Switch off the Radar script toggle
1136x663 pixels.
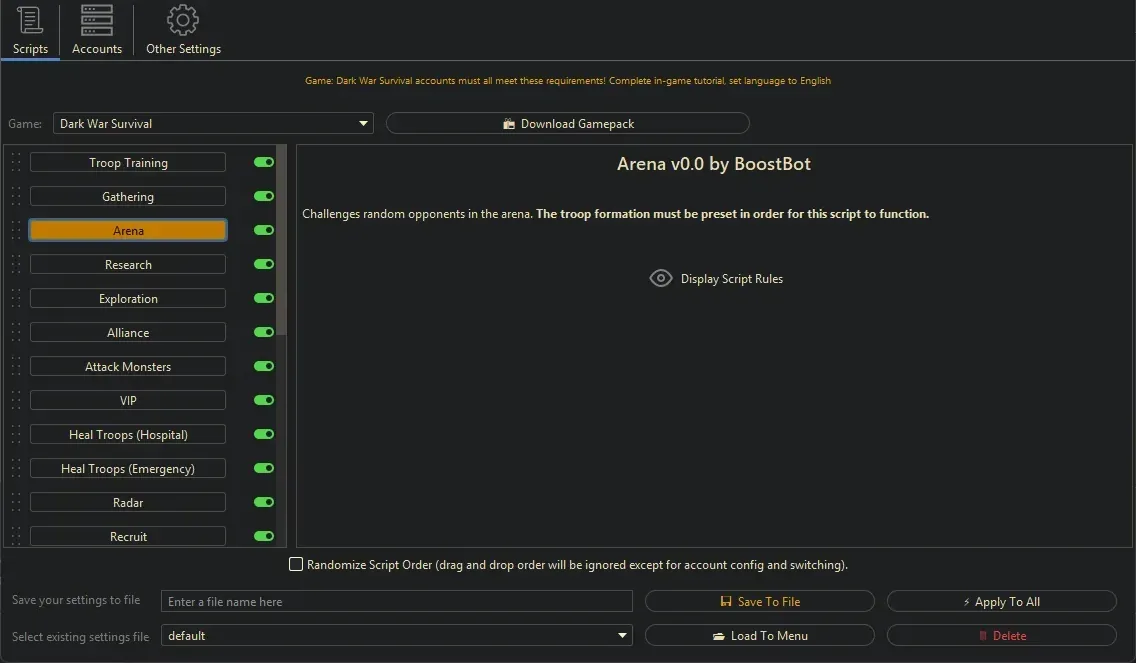tap(264, 503)
